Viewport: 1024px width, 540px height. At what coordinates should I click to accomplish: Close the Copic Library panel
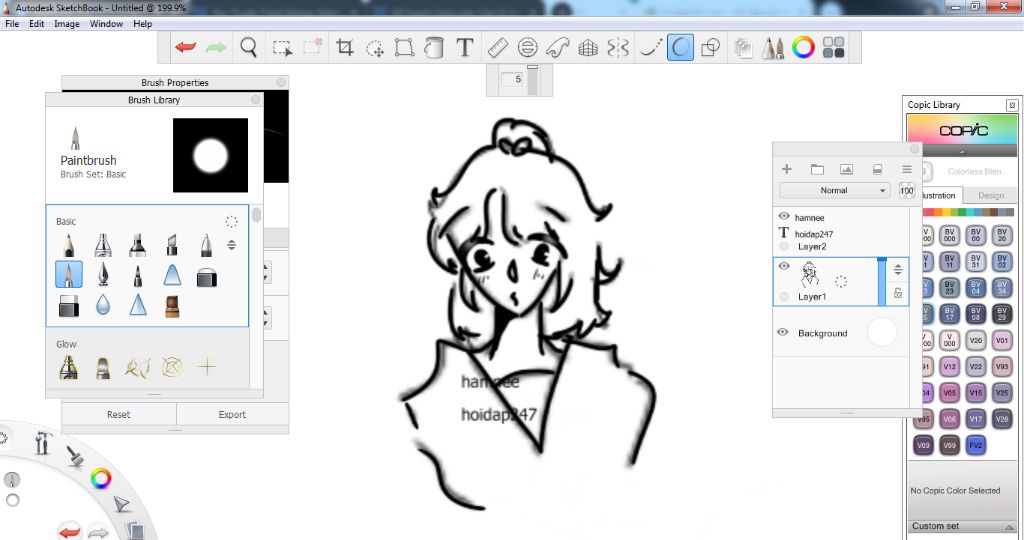[1012, 105]
